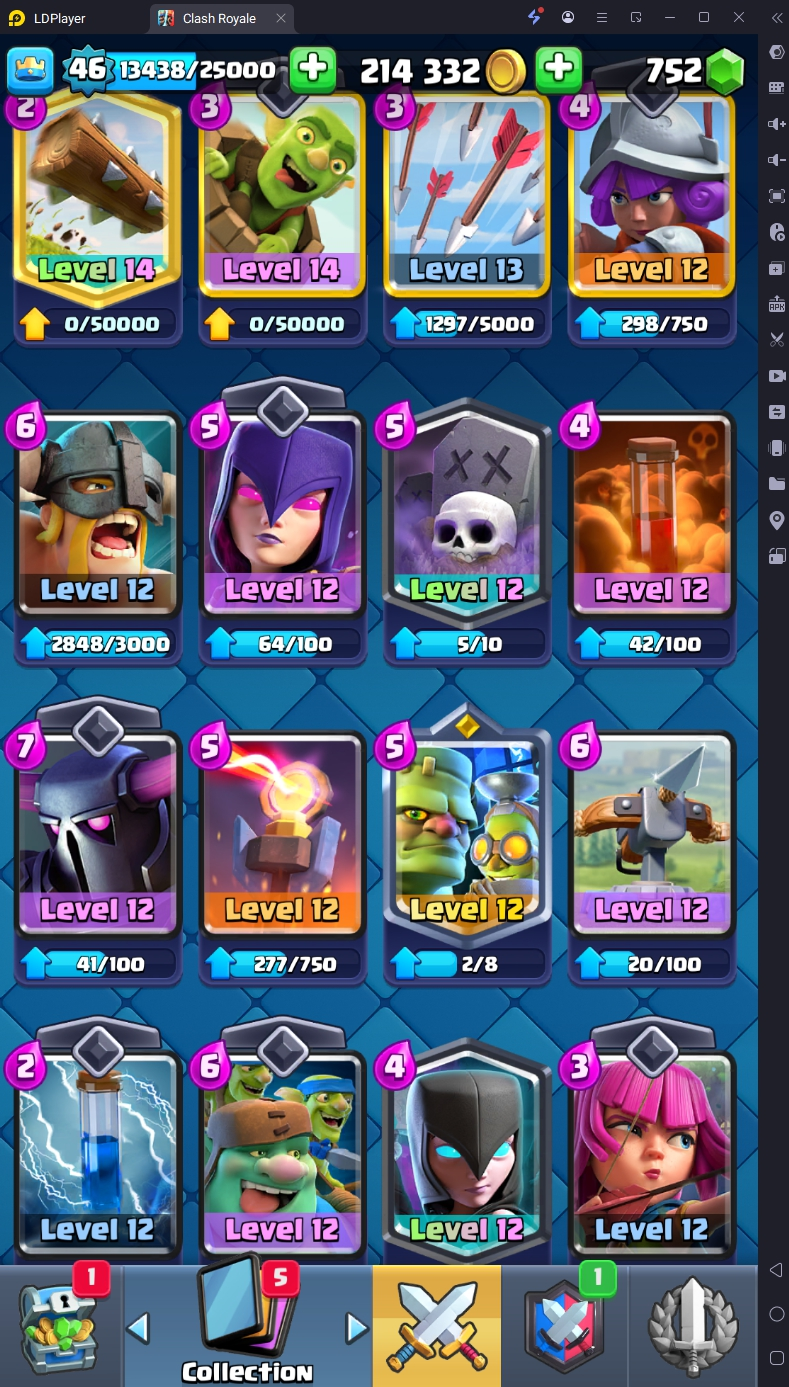Tap the green plus beside experience bar

click(313, 69)
